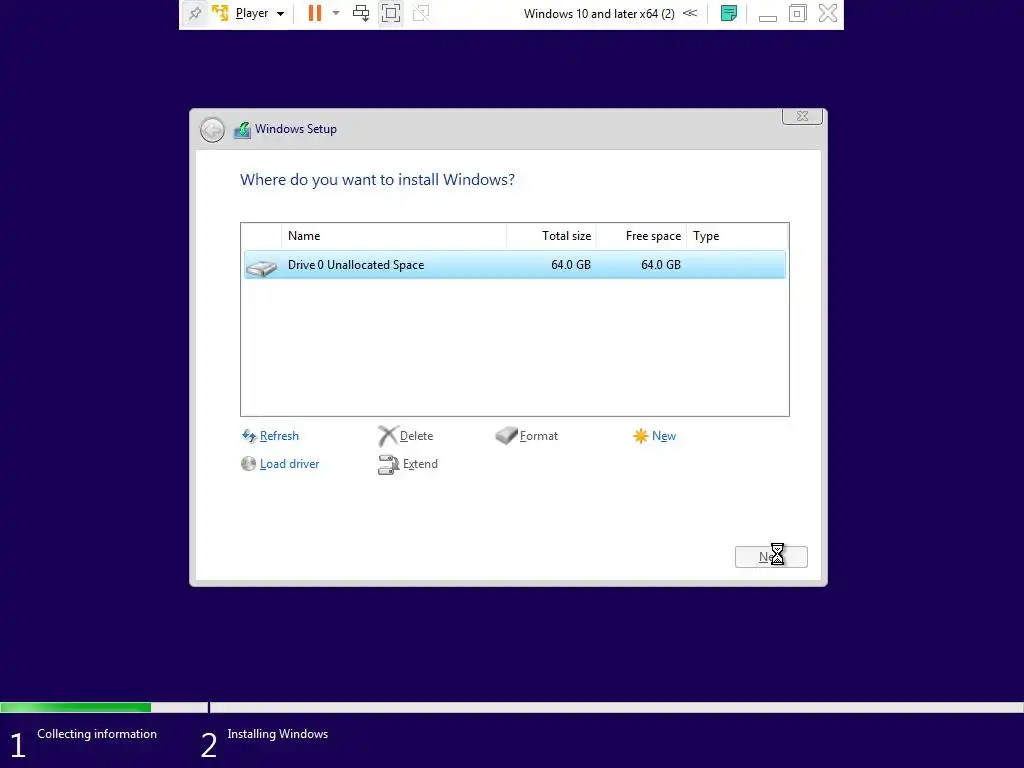Click the Format drive icon

tap(506, 436)
